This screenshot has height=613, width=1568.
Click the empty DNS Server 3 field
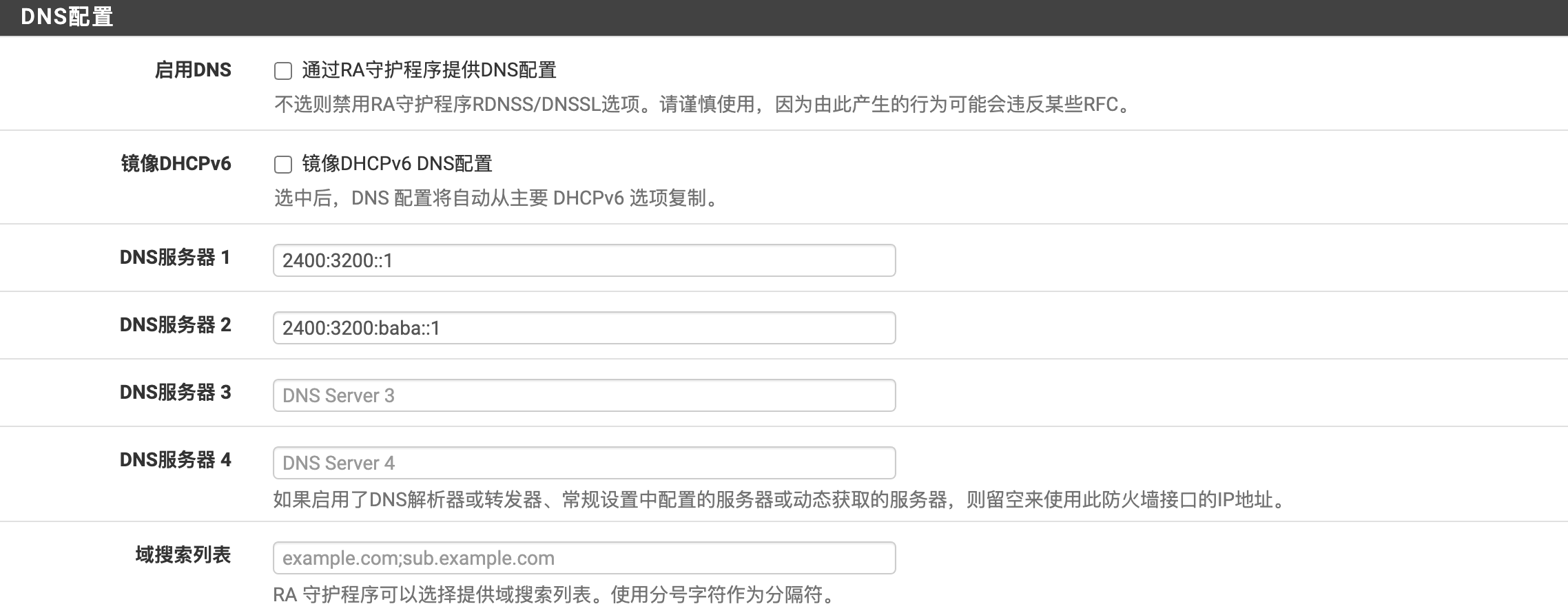584,395
